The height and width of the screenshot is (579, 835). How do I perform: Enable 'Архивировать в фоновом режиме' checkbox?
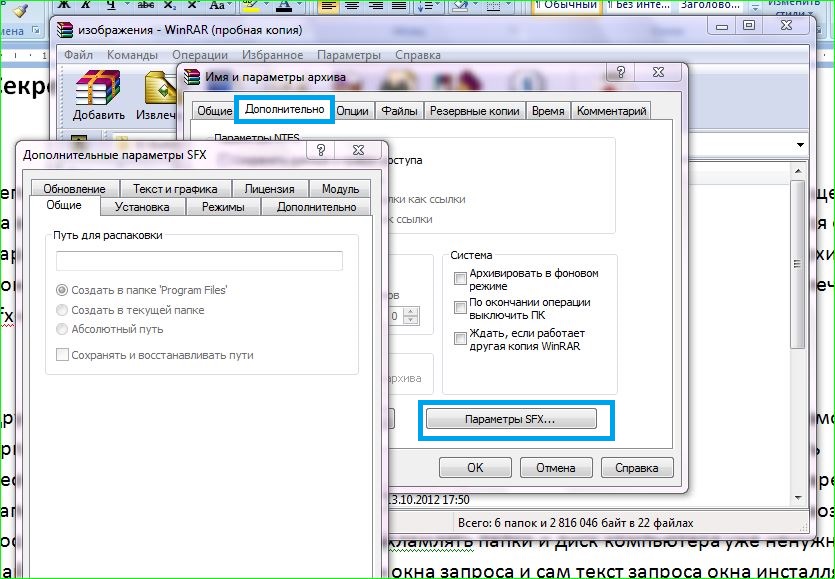point(460,279)
